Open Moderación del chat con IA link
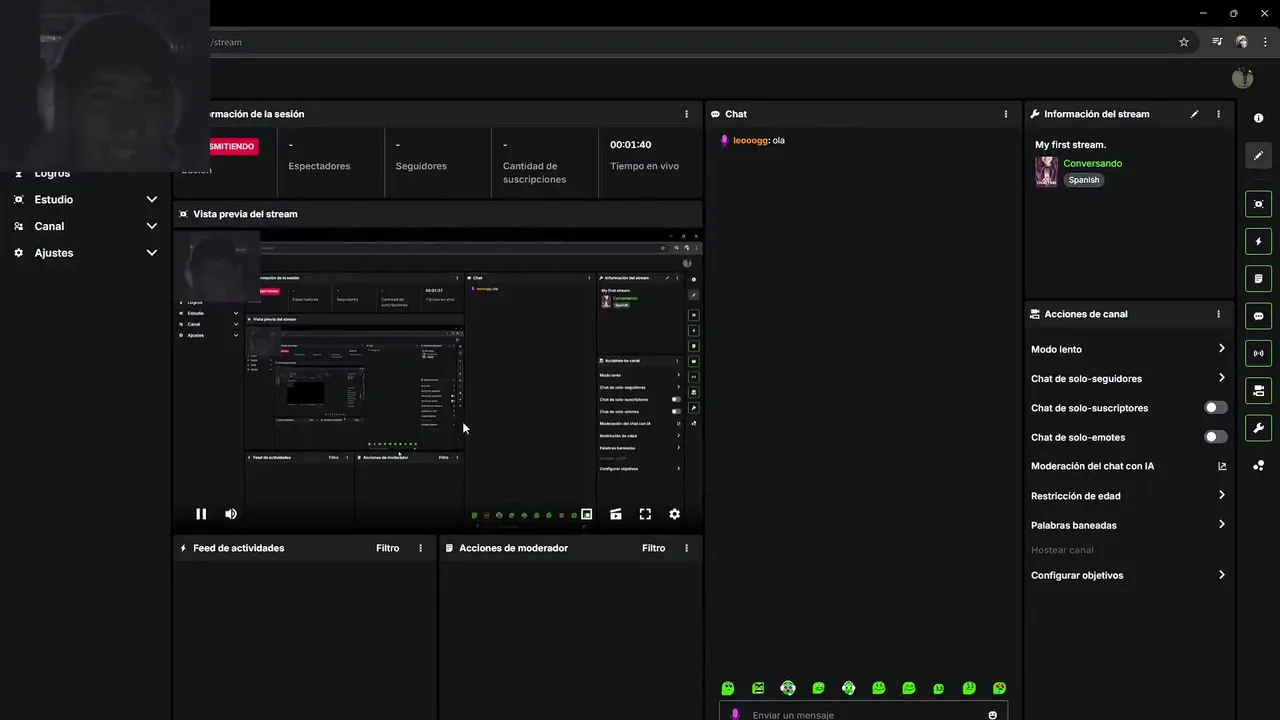 coord(1128,466)
